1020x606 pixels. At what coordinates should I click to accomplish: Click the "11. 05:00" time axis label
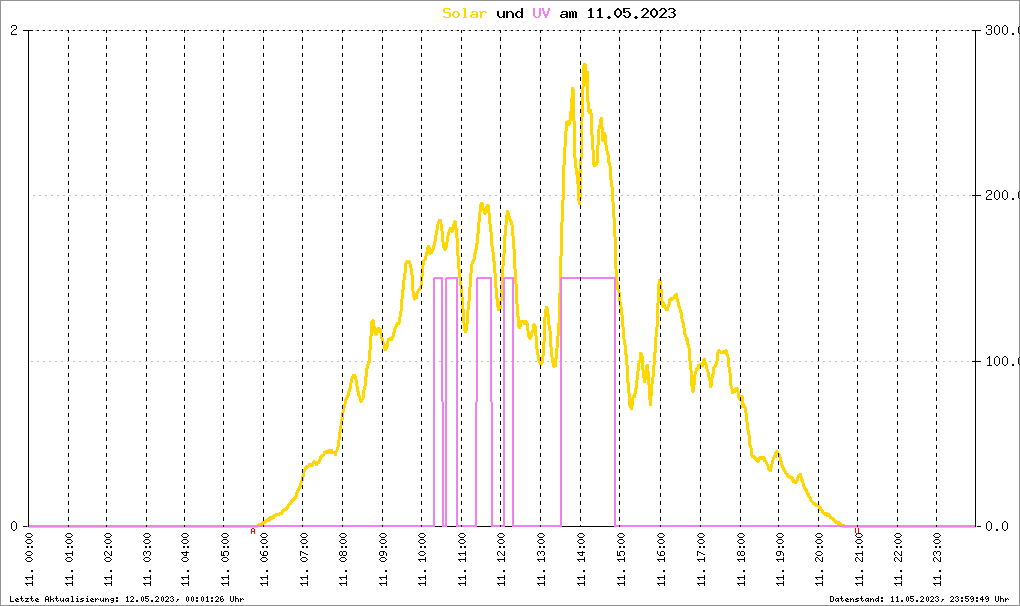tap(224, 559)
